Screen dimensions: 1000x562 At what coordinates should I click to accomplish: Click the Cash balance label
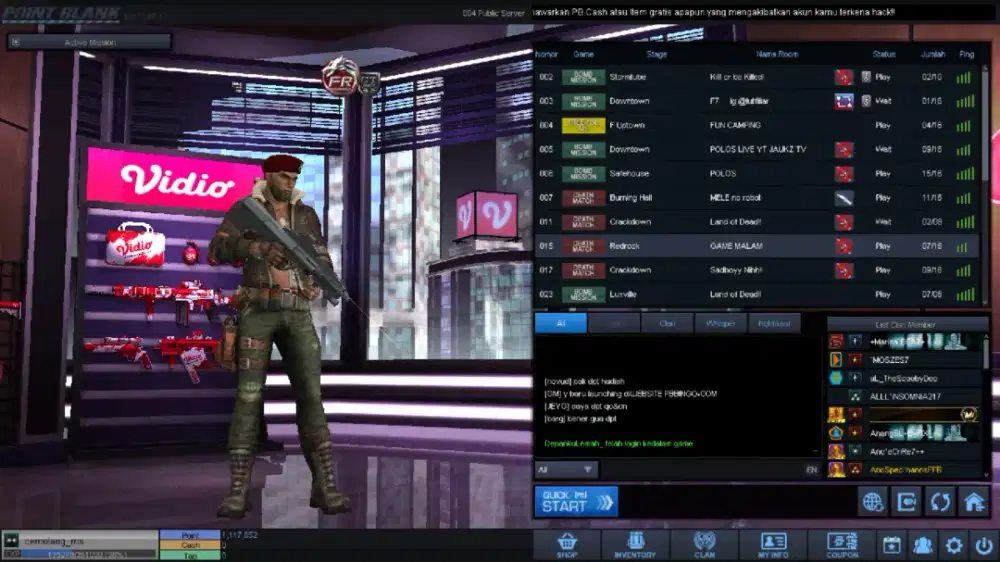pos(190,546)
